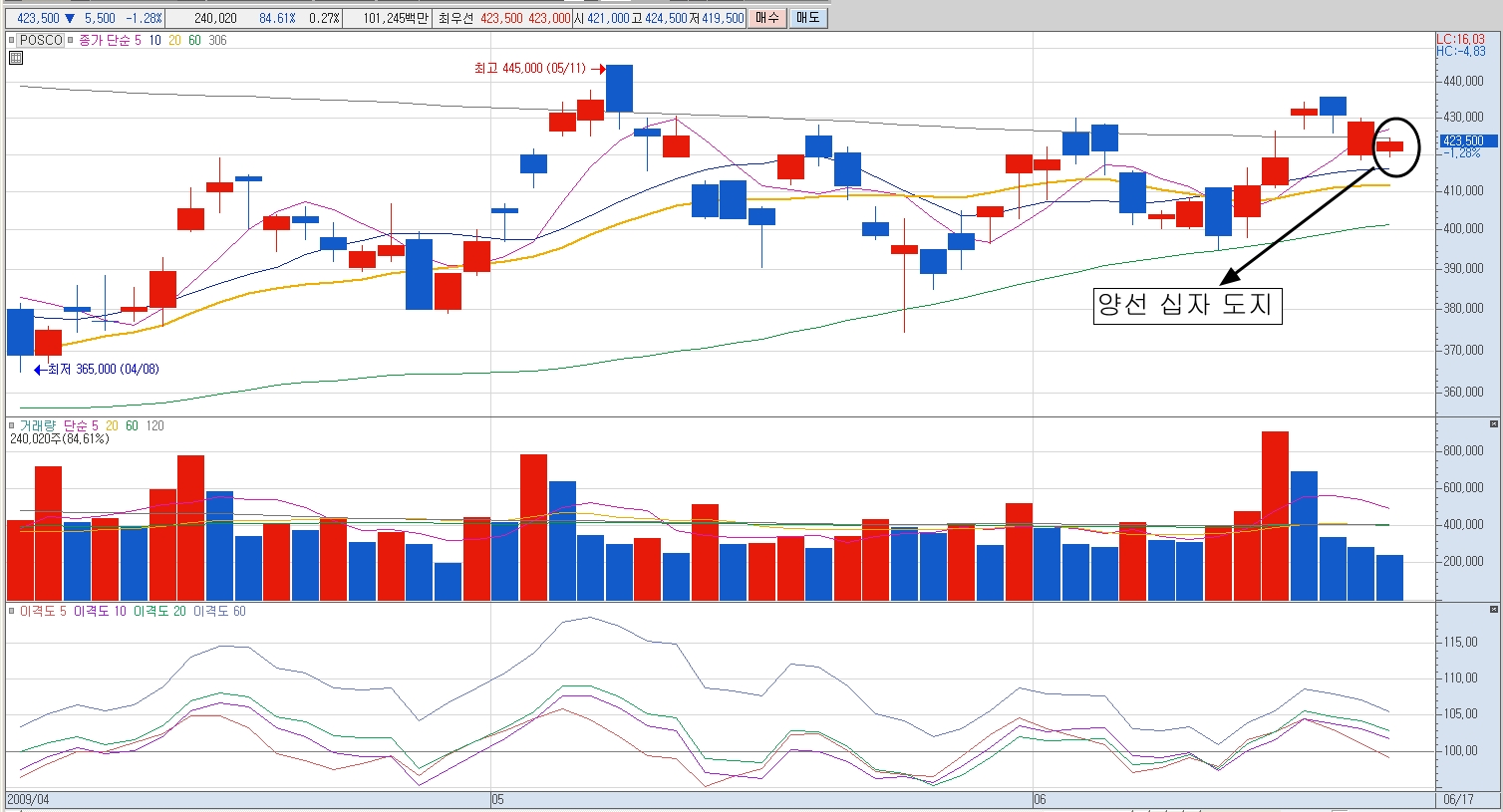Click the 매수 (buy) button
The height and width of the screenshot is (812, 1503).
767,18
